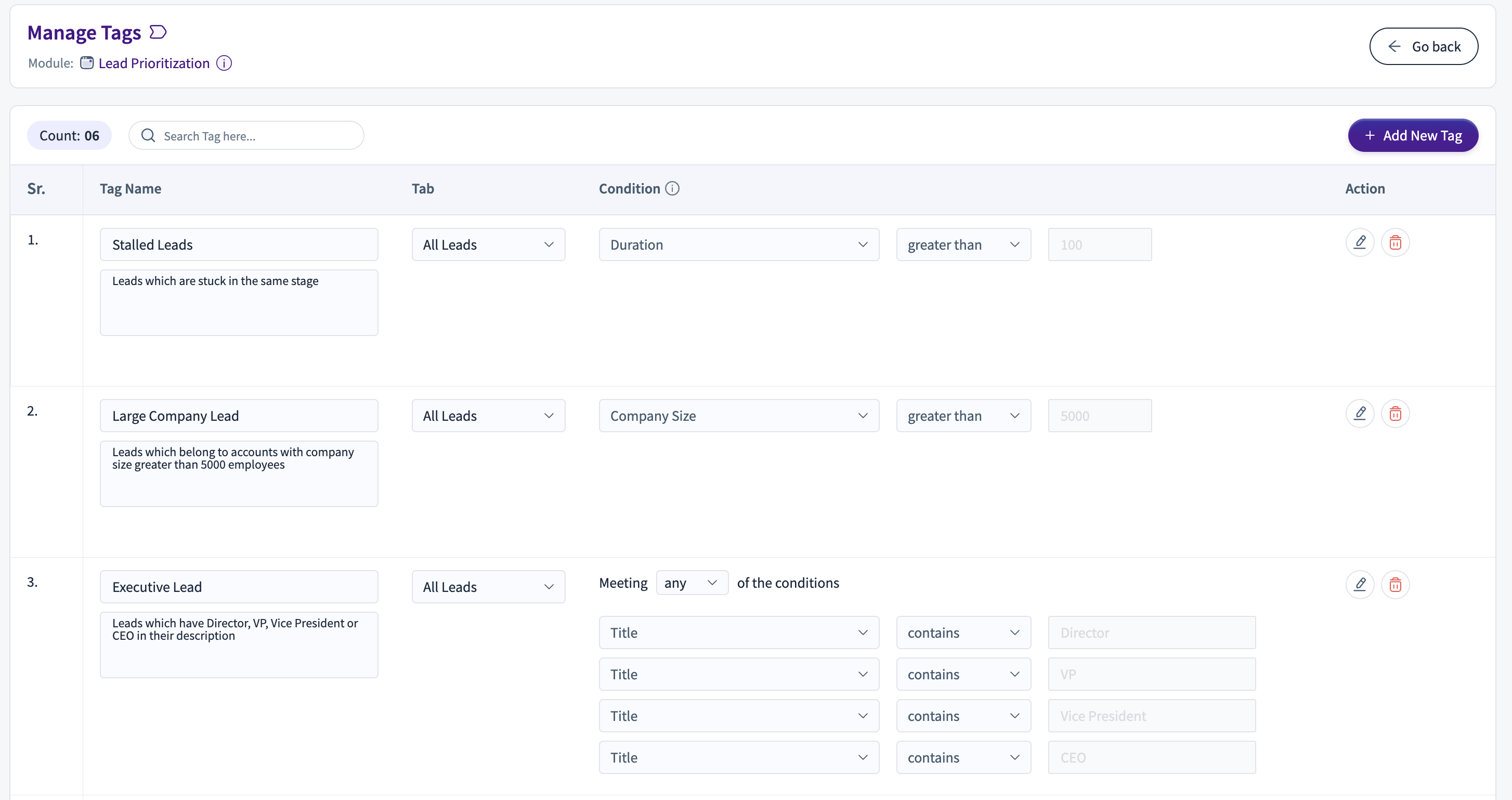Open contains operator in Vice President row
This screenshot has height=800, width=1512.
point(964,716)
